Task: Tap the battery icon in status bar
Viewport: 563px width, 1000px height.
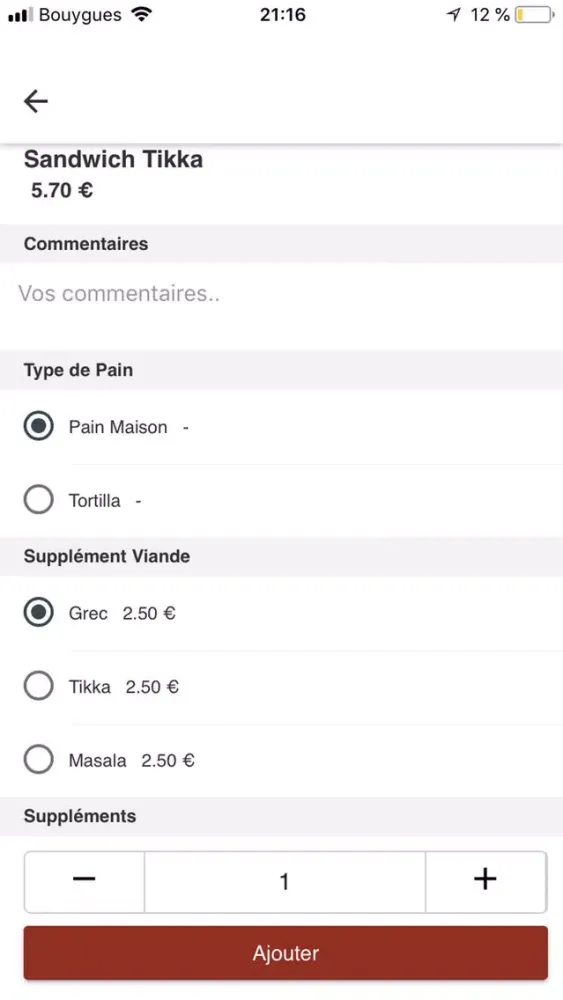Action: 534,15
